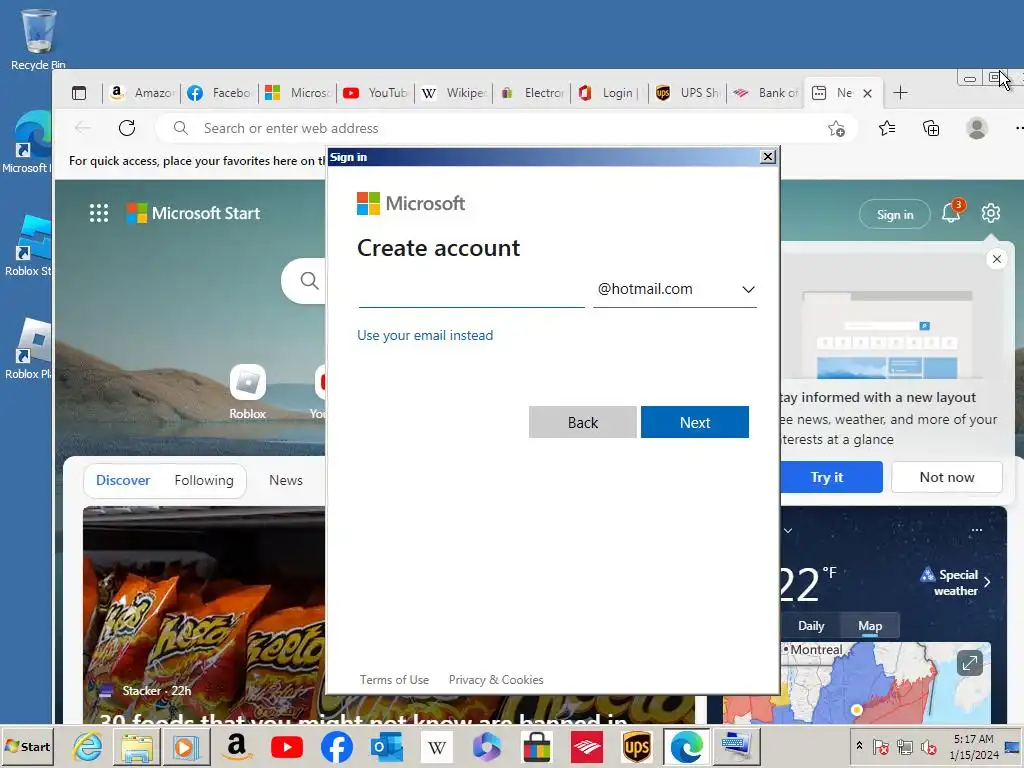
Task: Click Back in Create account dialog
Action: click(583, 423)
